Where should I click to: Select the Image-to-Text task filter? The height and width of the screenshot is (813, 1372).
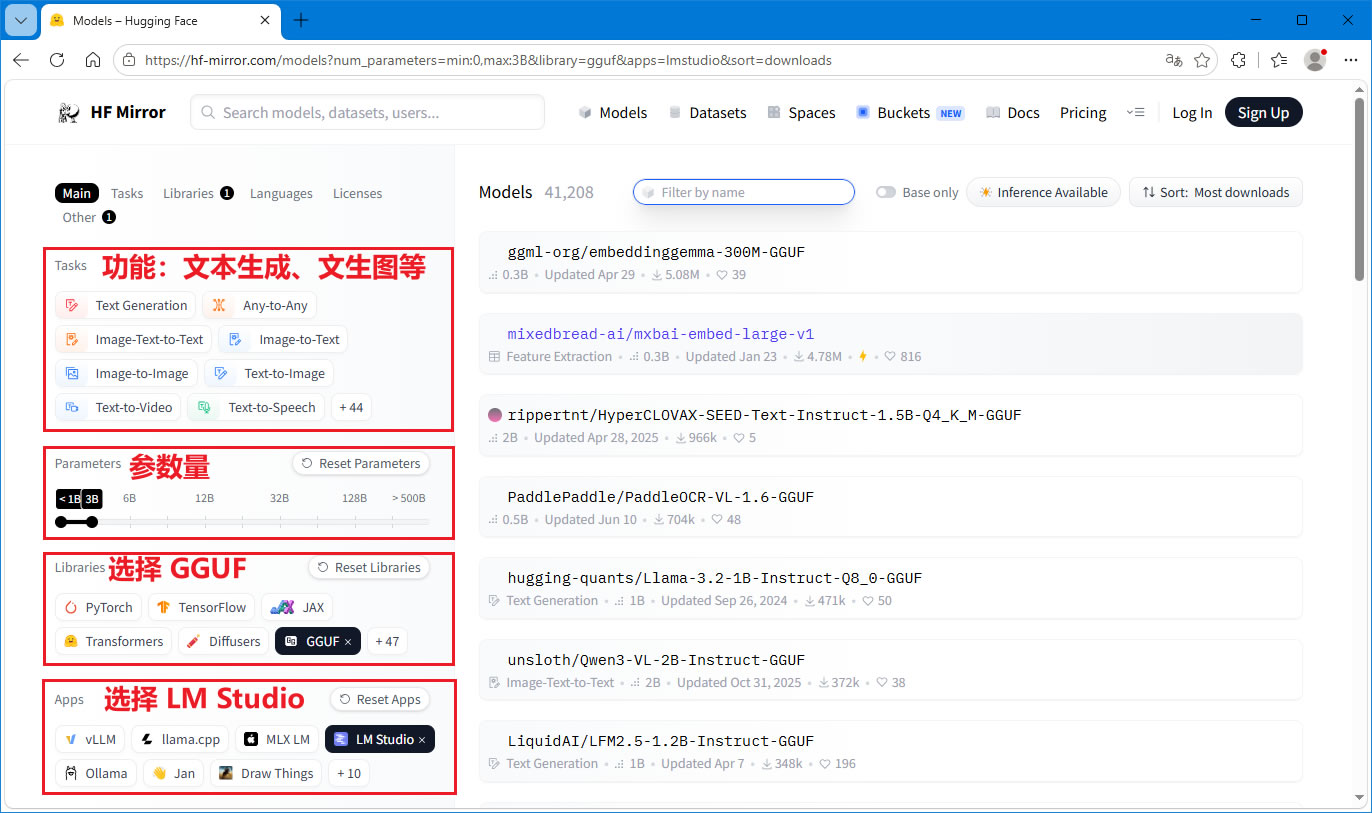(283, 340)
